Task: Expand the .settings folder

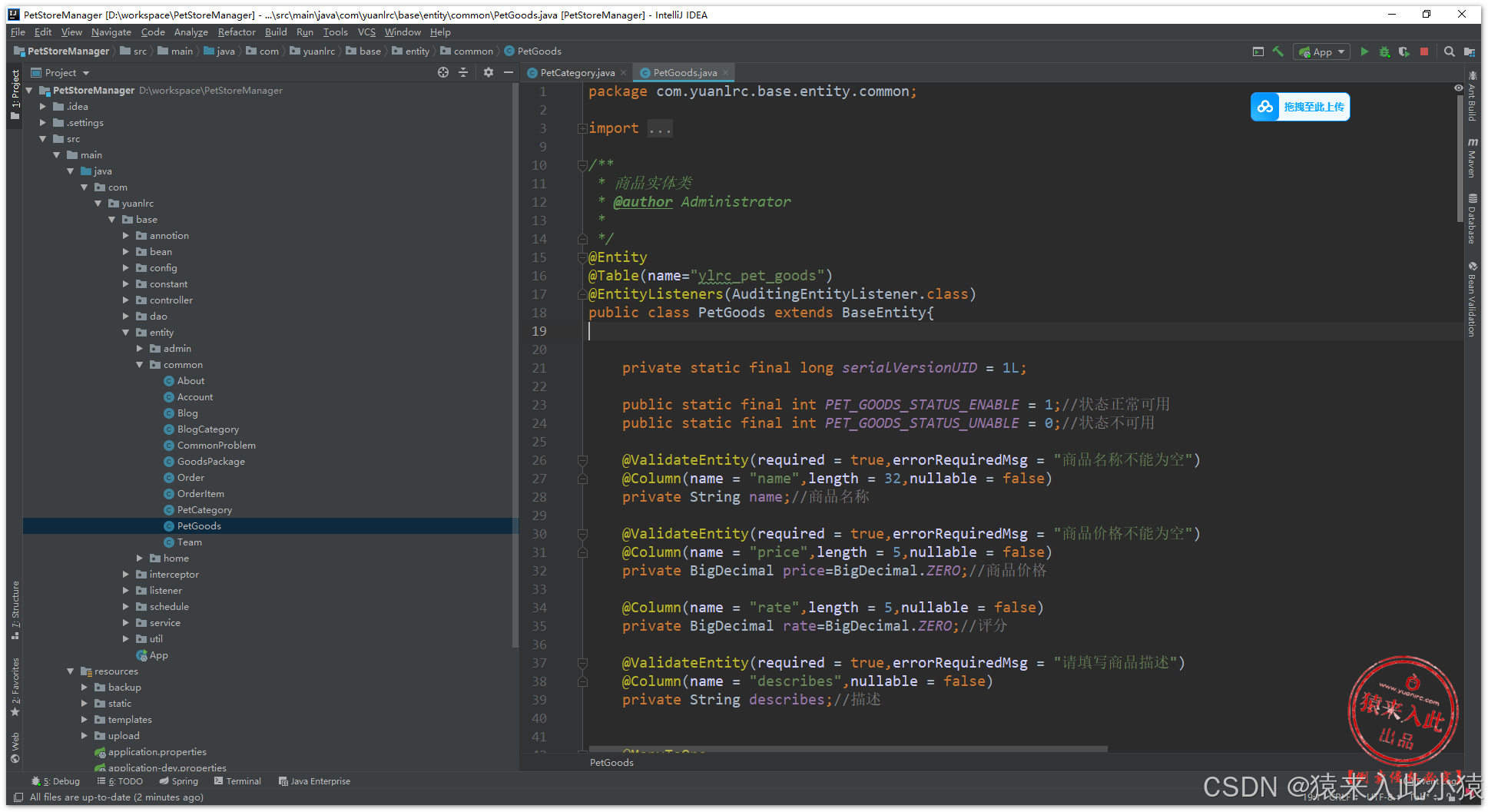Action: [43, 123]
